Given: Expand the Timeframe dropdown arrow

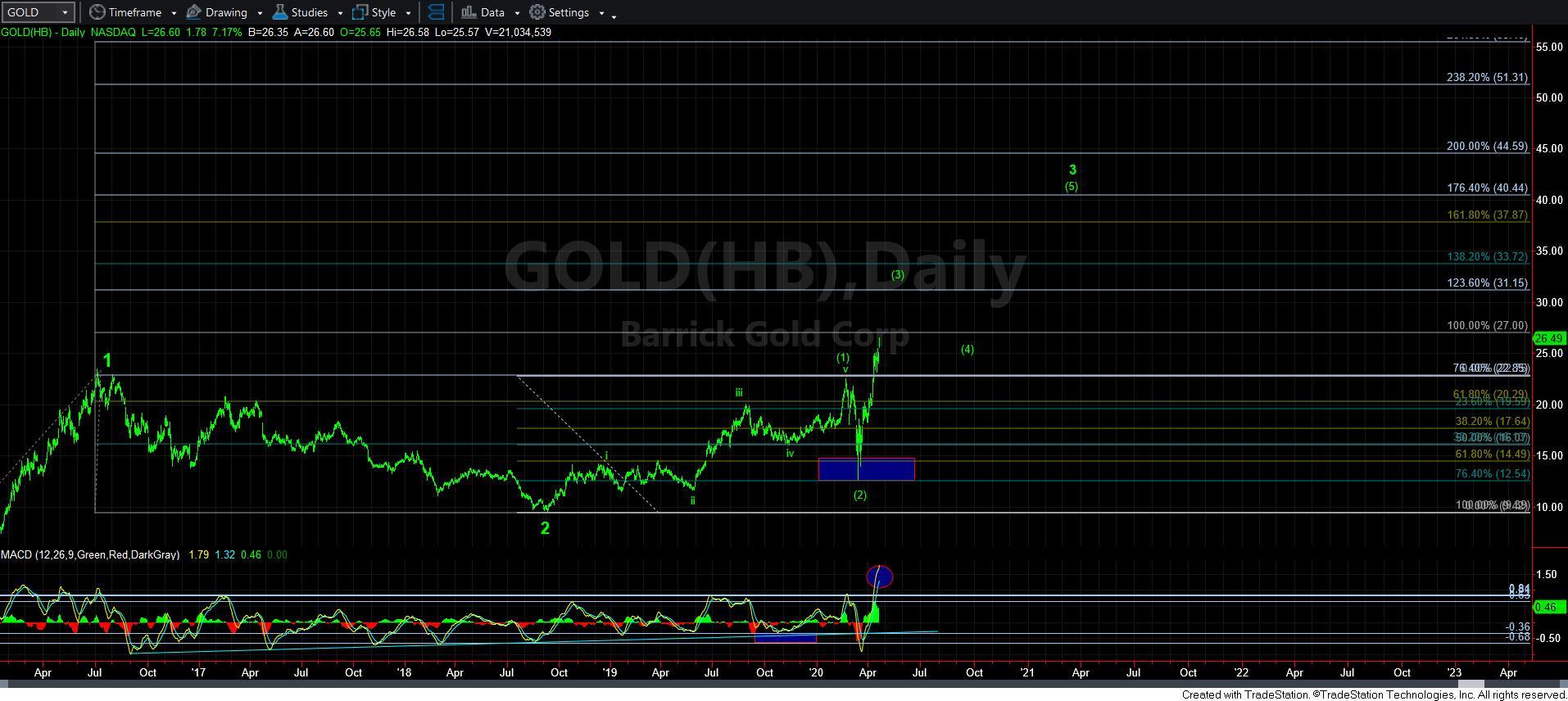Looking at the screenshot, I should (174, 13).
